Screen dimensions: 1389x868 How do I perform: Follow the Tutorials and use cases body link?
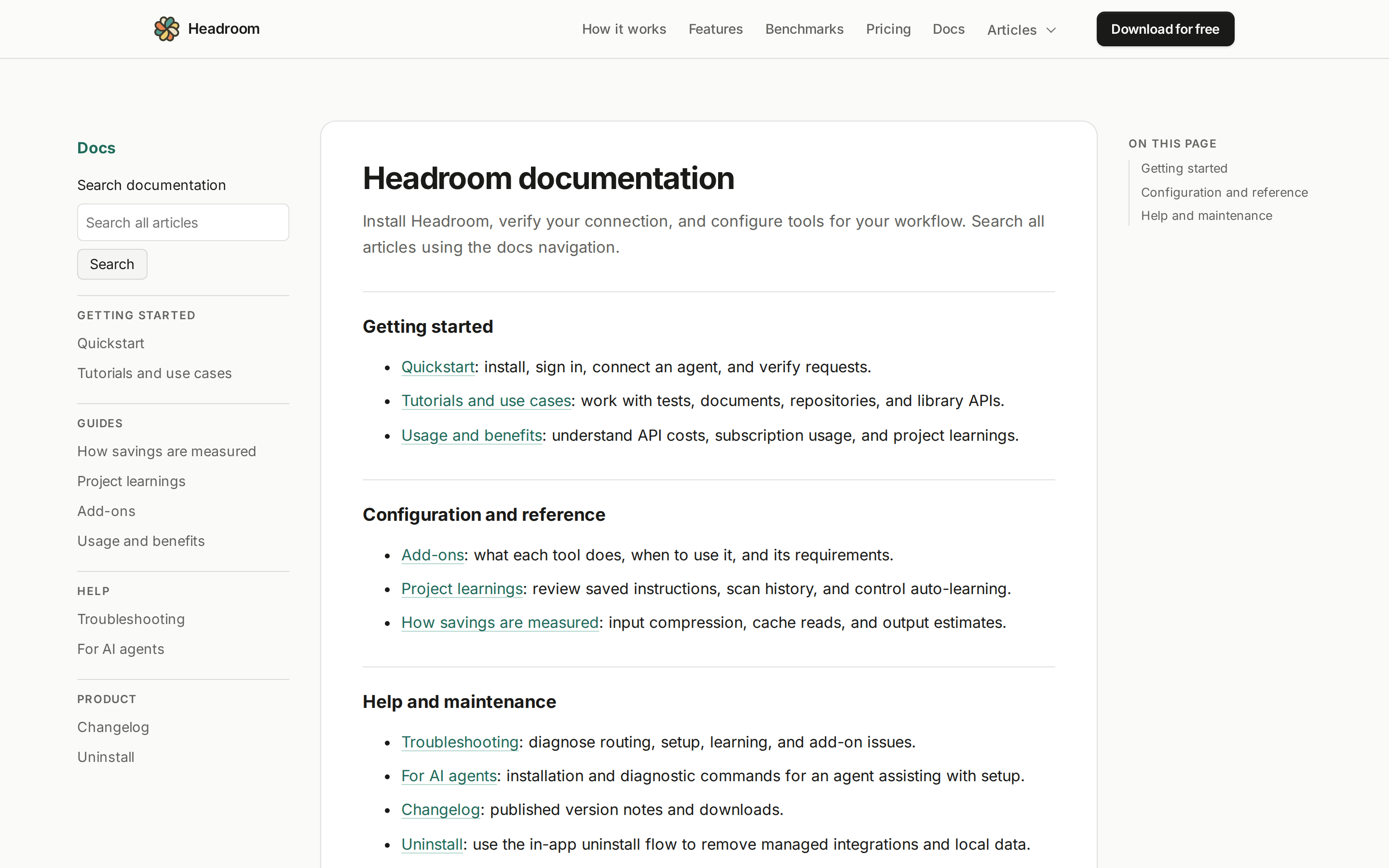tap(486, 401)
